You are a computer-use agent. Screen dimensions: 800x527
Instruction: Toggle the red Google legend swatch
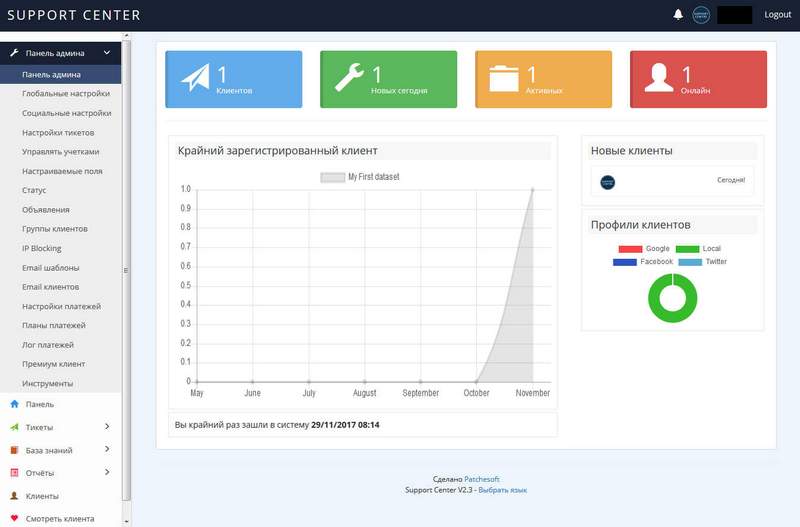point(630,249)
